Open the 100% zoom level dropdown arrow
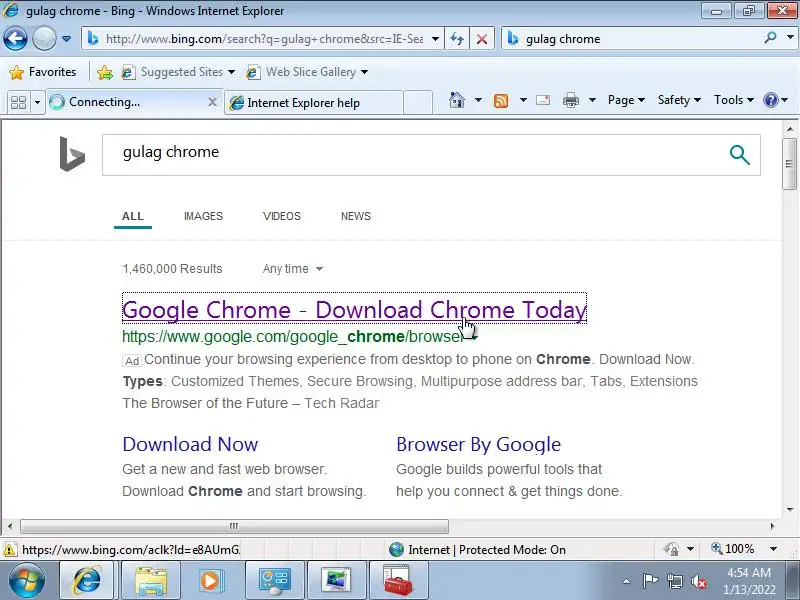 (x=773, y=549)
